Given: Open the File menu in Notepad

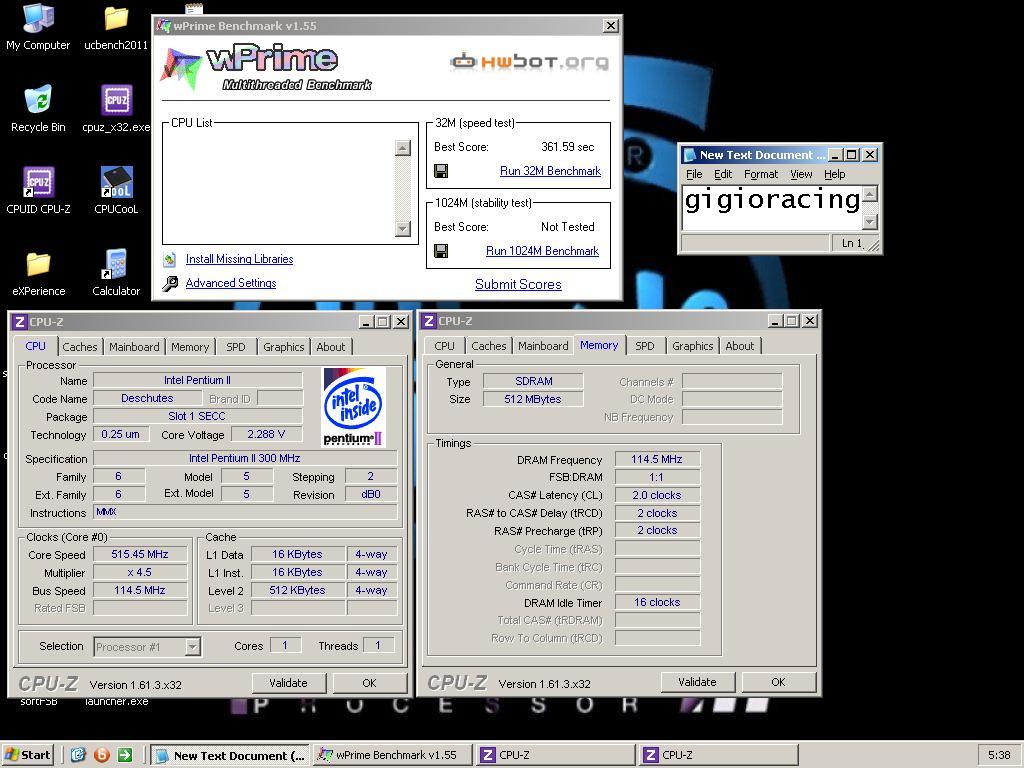Looking at the screenshot, I should pos(694,174).
